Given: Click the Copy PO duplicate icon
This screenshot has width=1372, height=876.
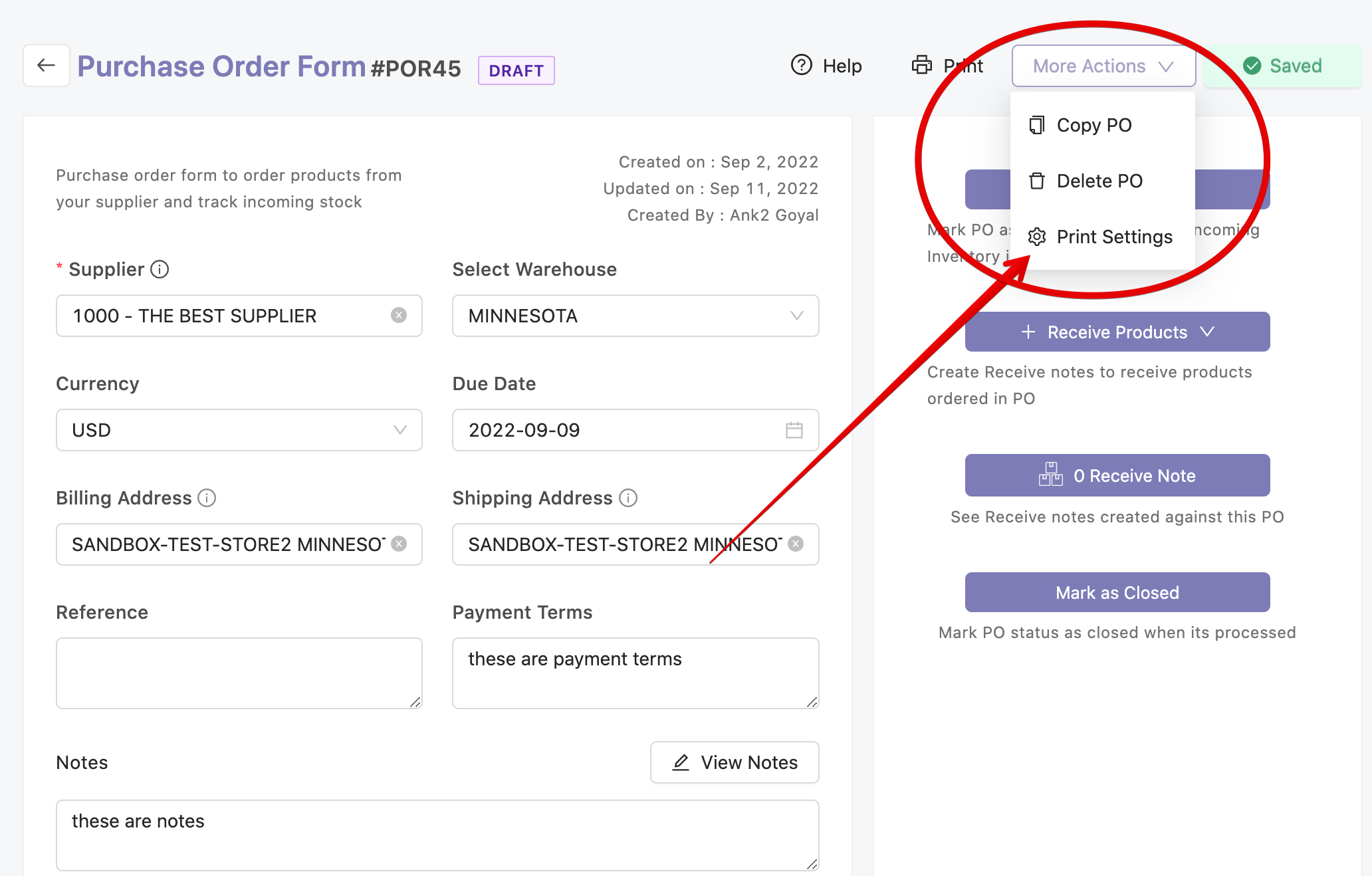Looking at the screenshot, I should coord(1036,125).
